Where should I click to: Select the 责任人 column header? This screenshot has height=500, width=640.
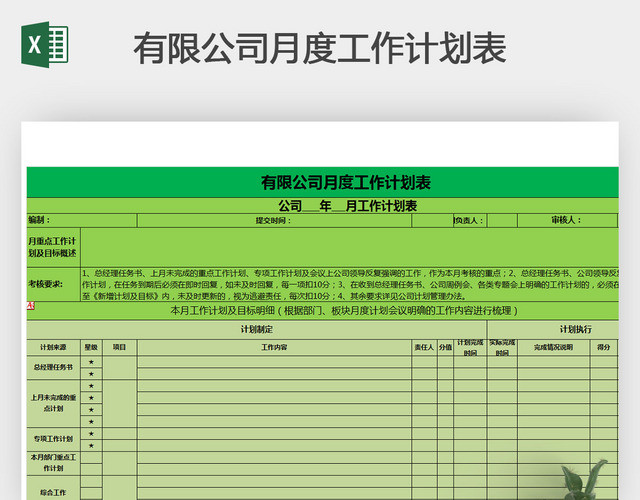tap(424, 347)
